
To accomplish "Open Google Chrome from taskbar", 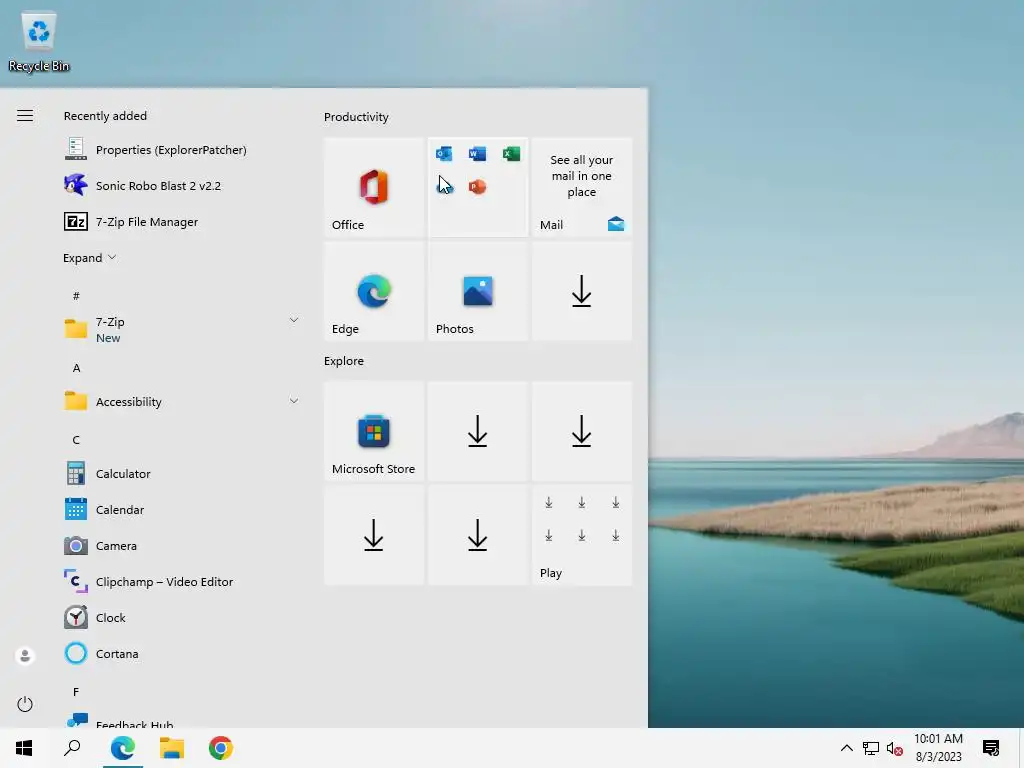I will pyautogui.click(x=221, y=748).
